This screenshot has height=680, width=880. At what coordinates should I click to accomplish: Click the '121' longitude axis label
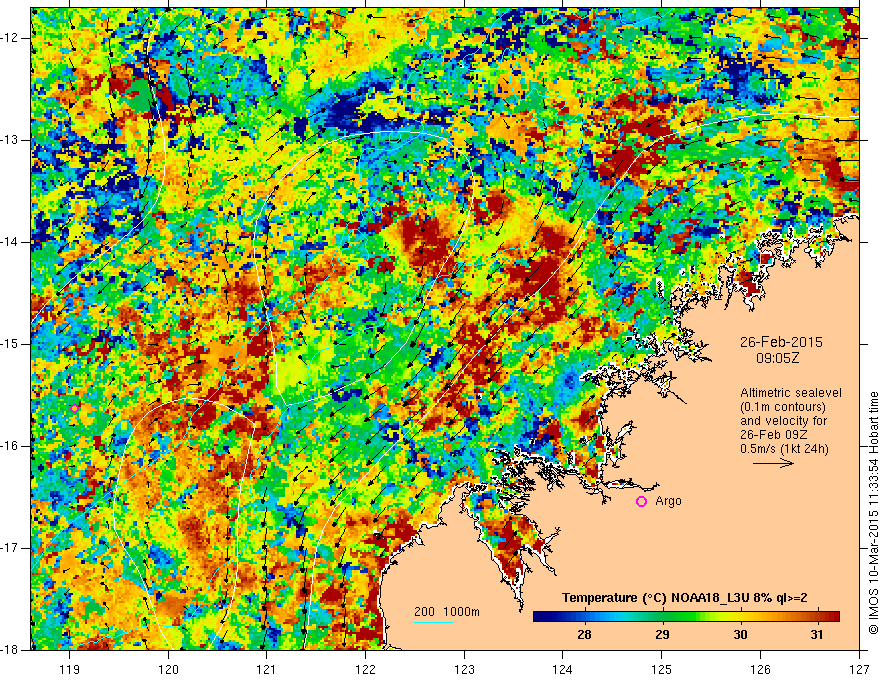coord(267,669)
